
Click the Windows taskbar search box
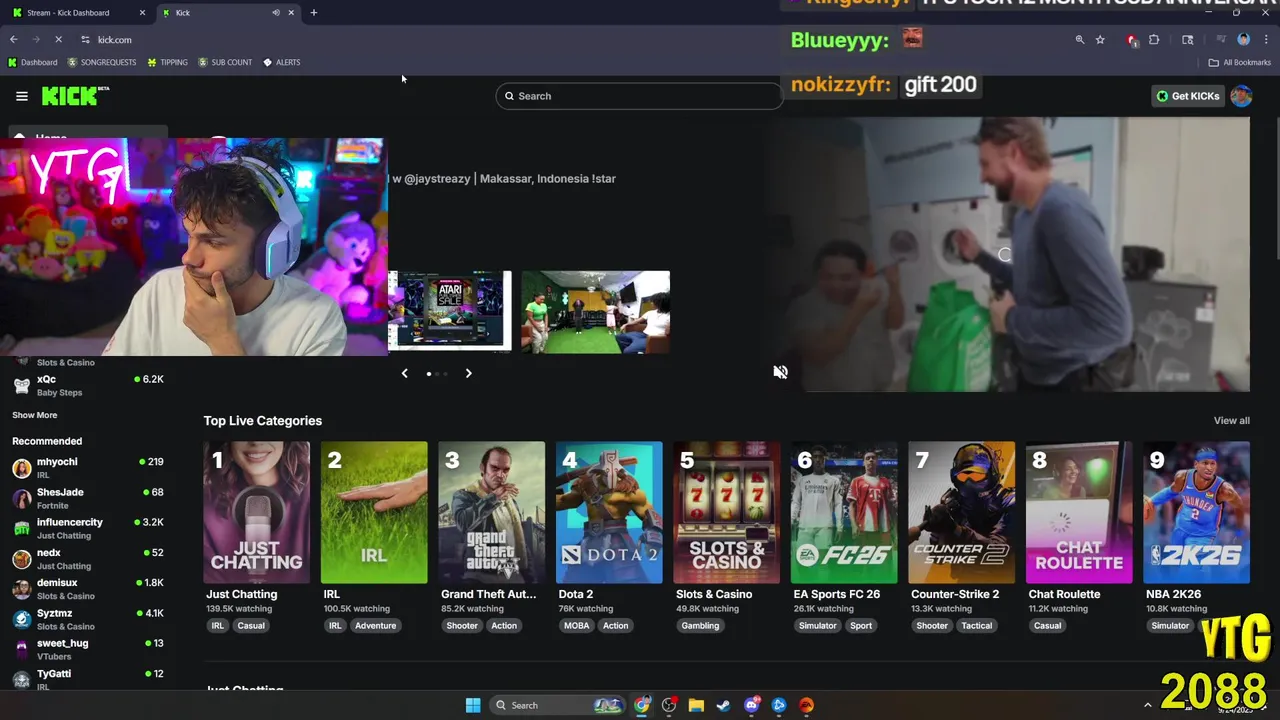pos(559,705)
